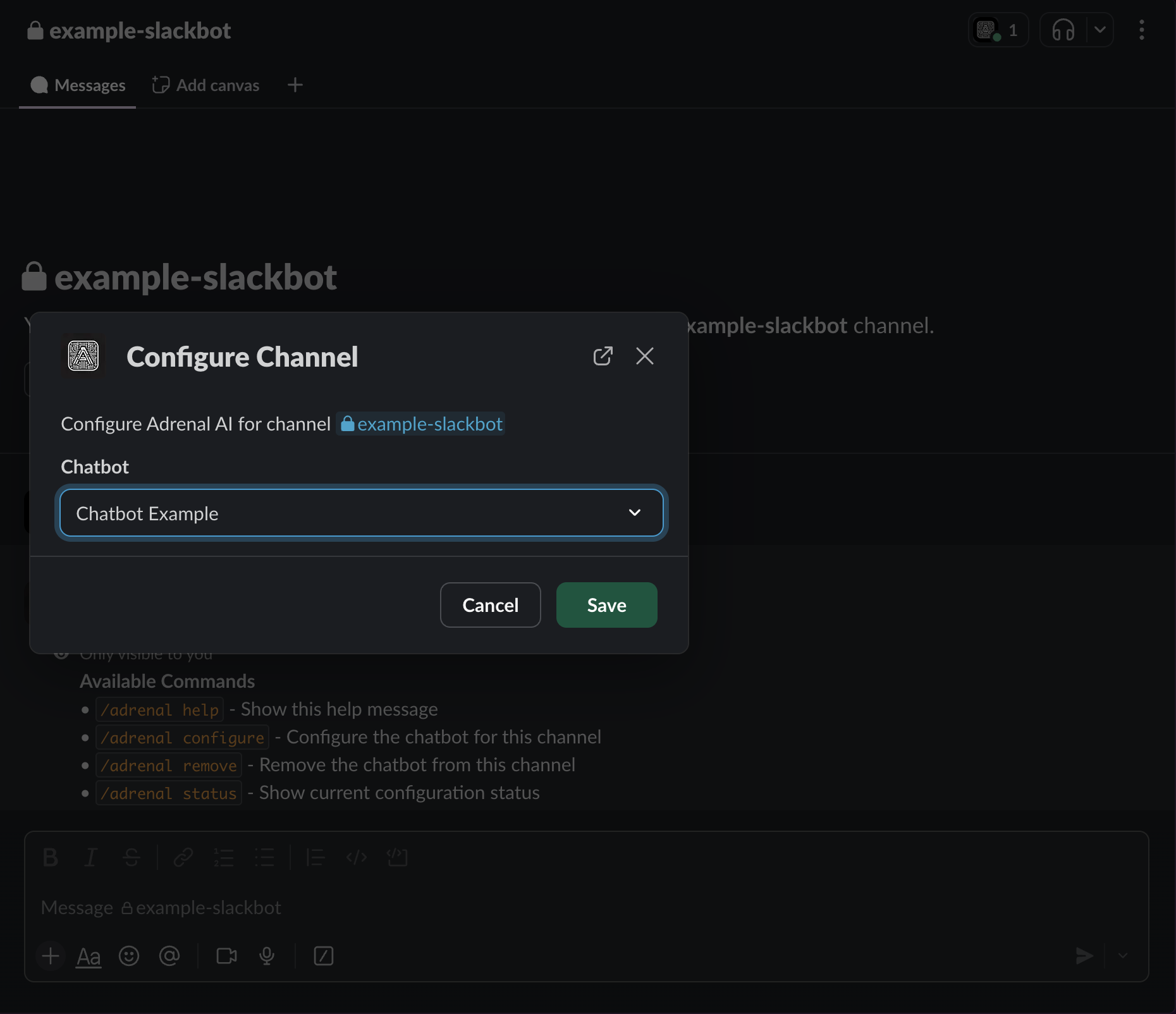Follow the example-slackbot channel link
This screenshot has width=1176, height=1014.
pos(421,424)
